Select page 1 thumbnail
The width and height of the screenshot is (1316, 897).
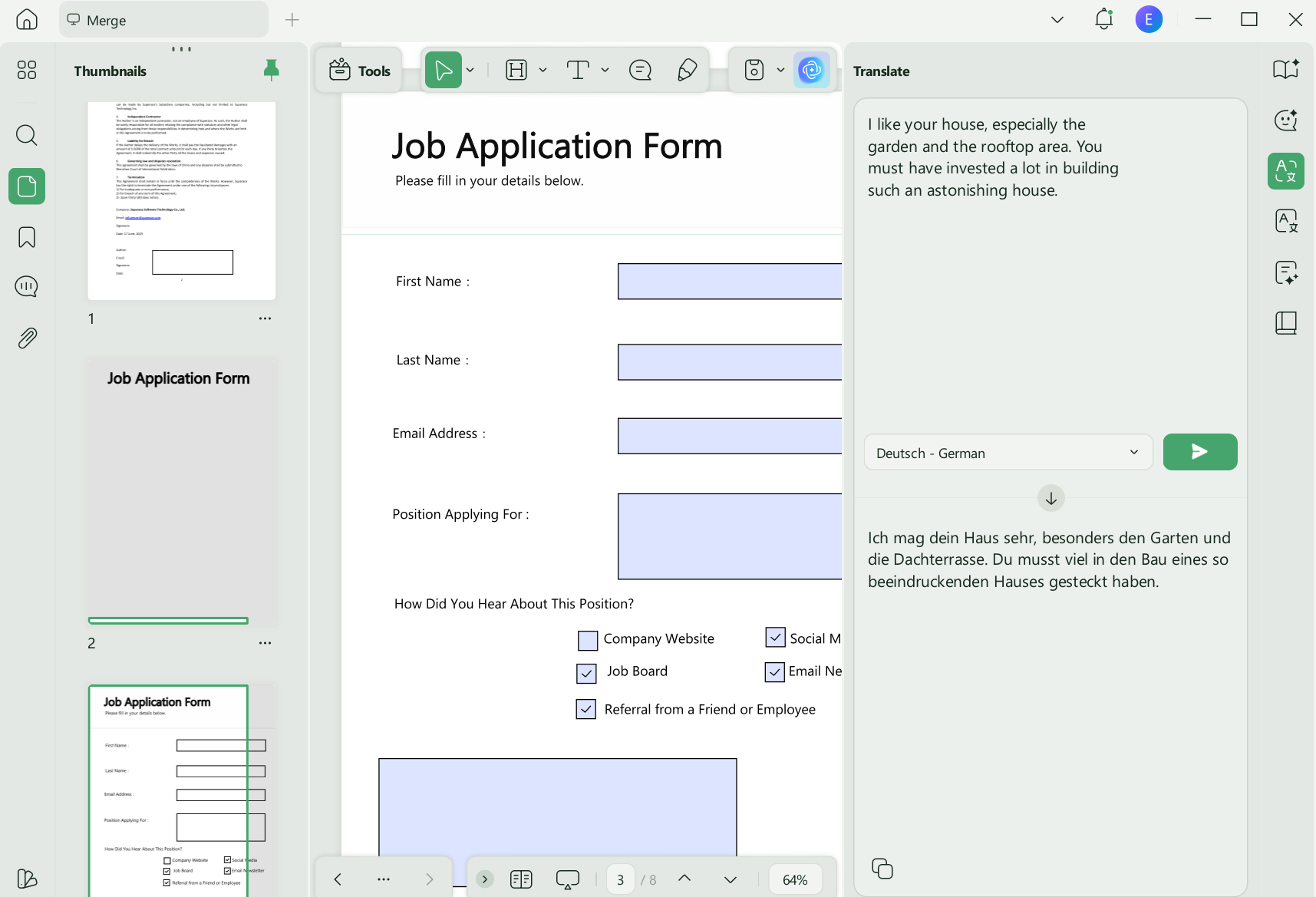coord(182,200)
